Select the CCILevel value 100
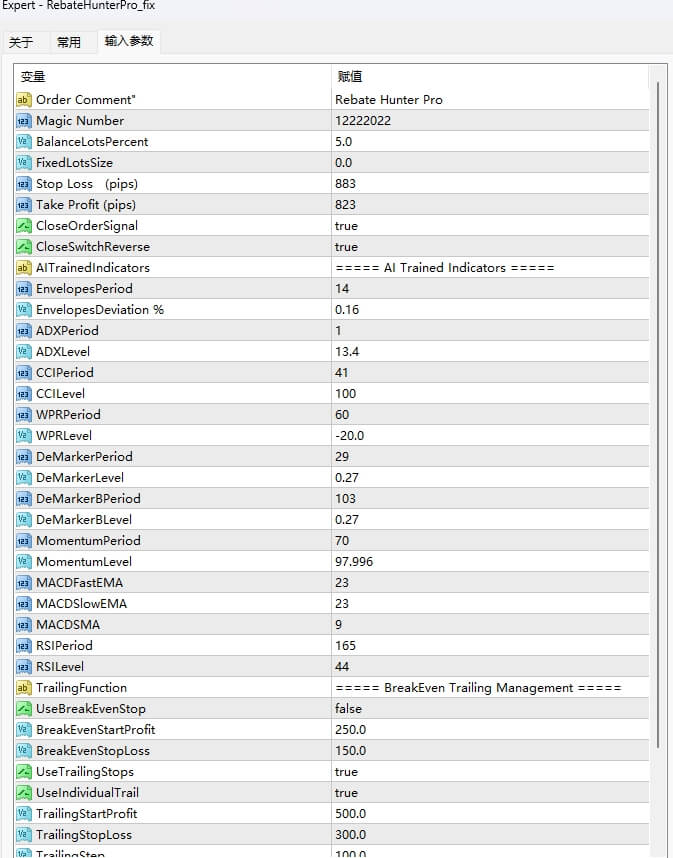 [x=345, y=394]
